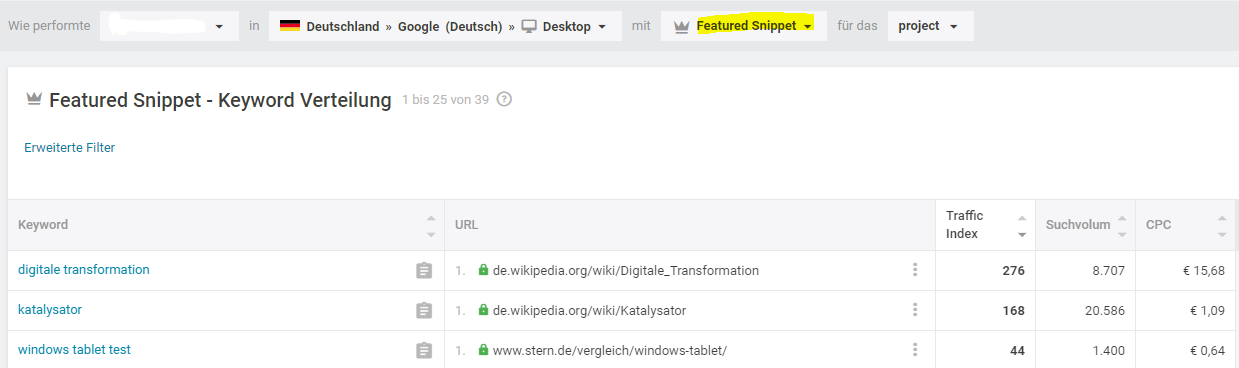Click help question mark beside result count

[504, 99]
